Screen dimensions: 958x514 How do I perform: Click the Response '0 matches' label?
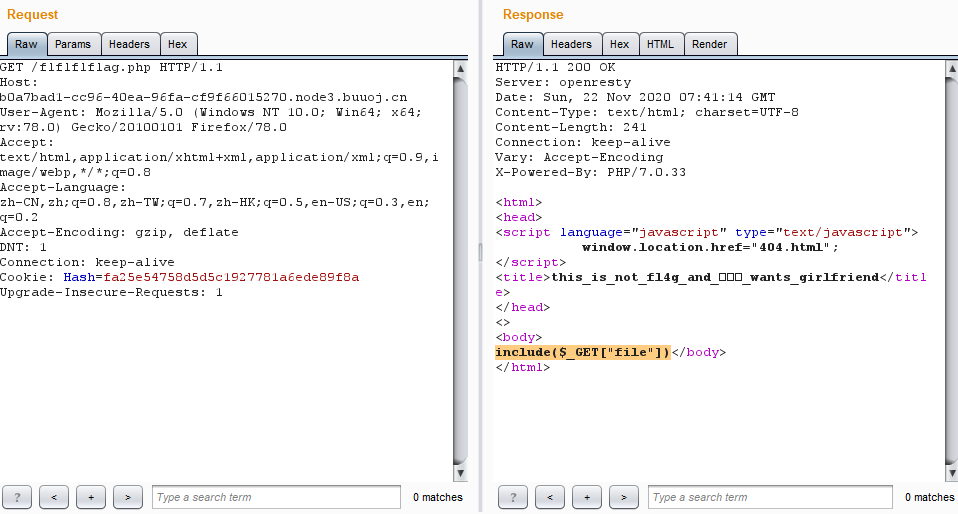929,497
